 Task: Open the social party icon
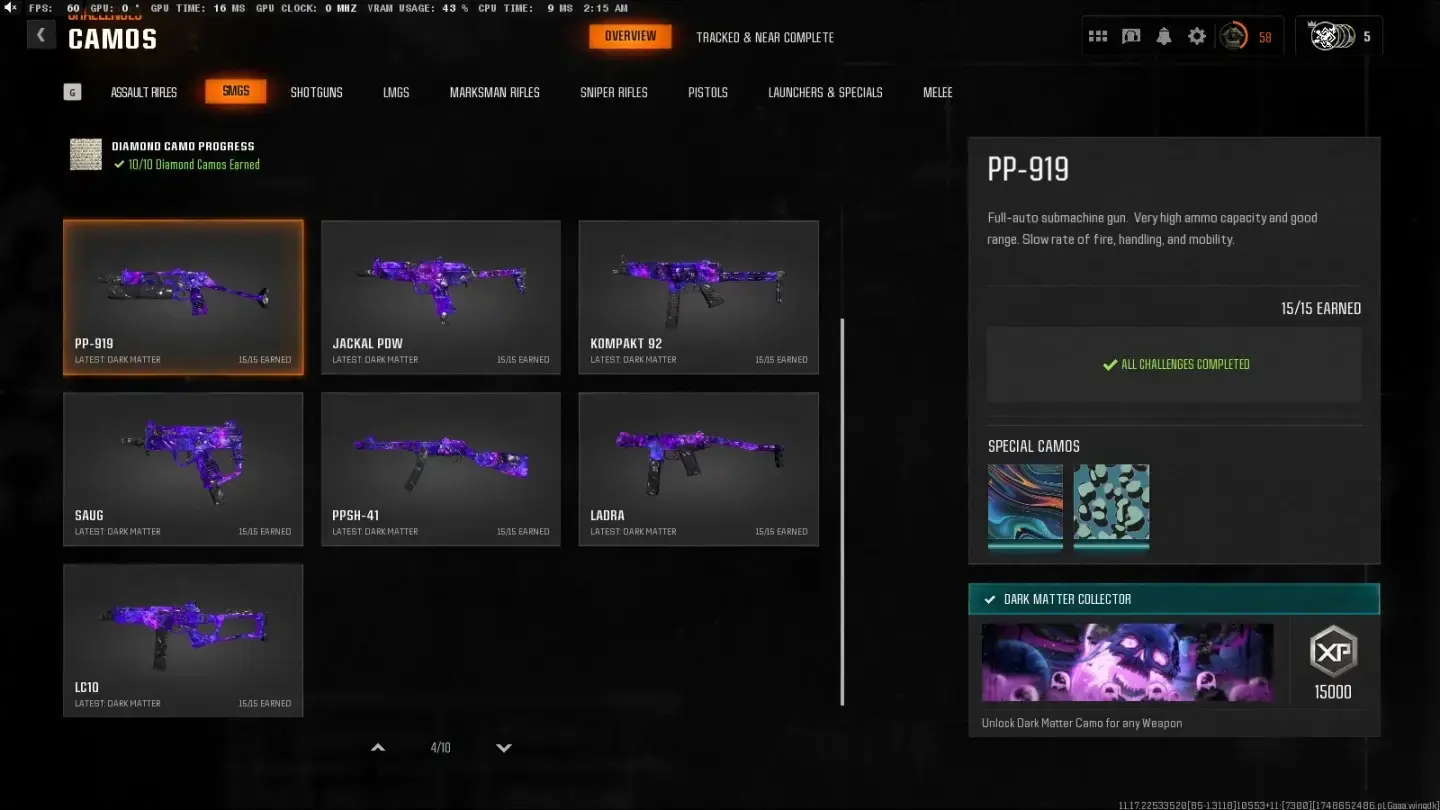(1333, 37)
